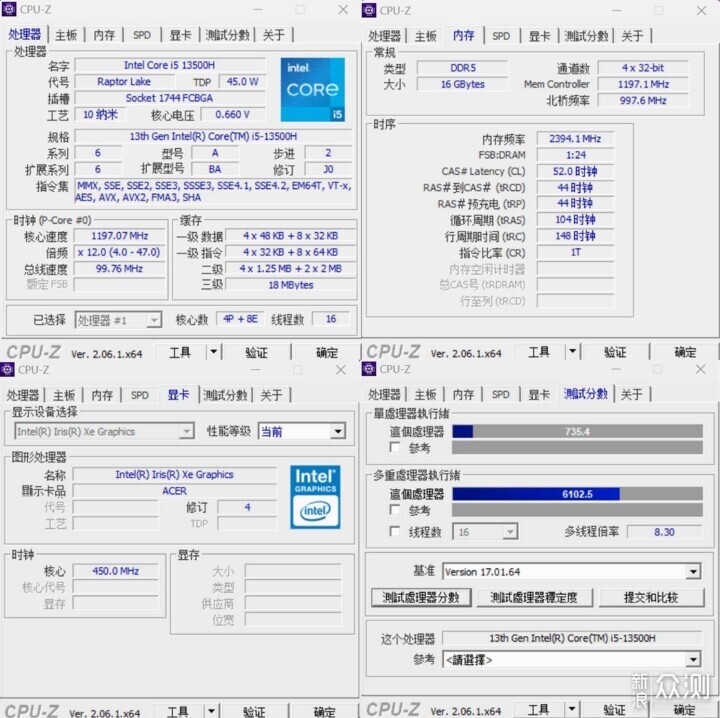Click the 提交和比较 button
The image size is (720, 718).
click(651, 597)
